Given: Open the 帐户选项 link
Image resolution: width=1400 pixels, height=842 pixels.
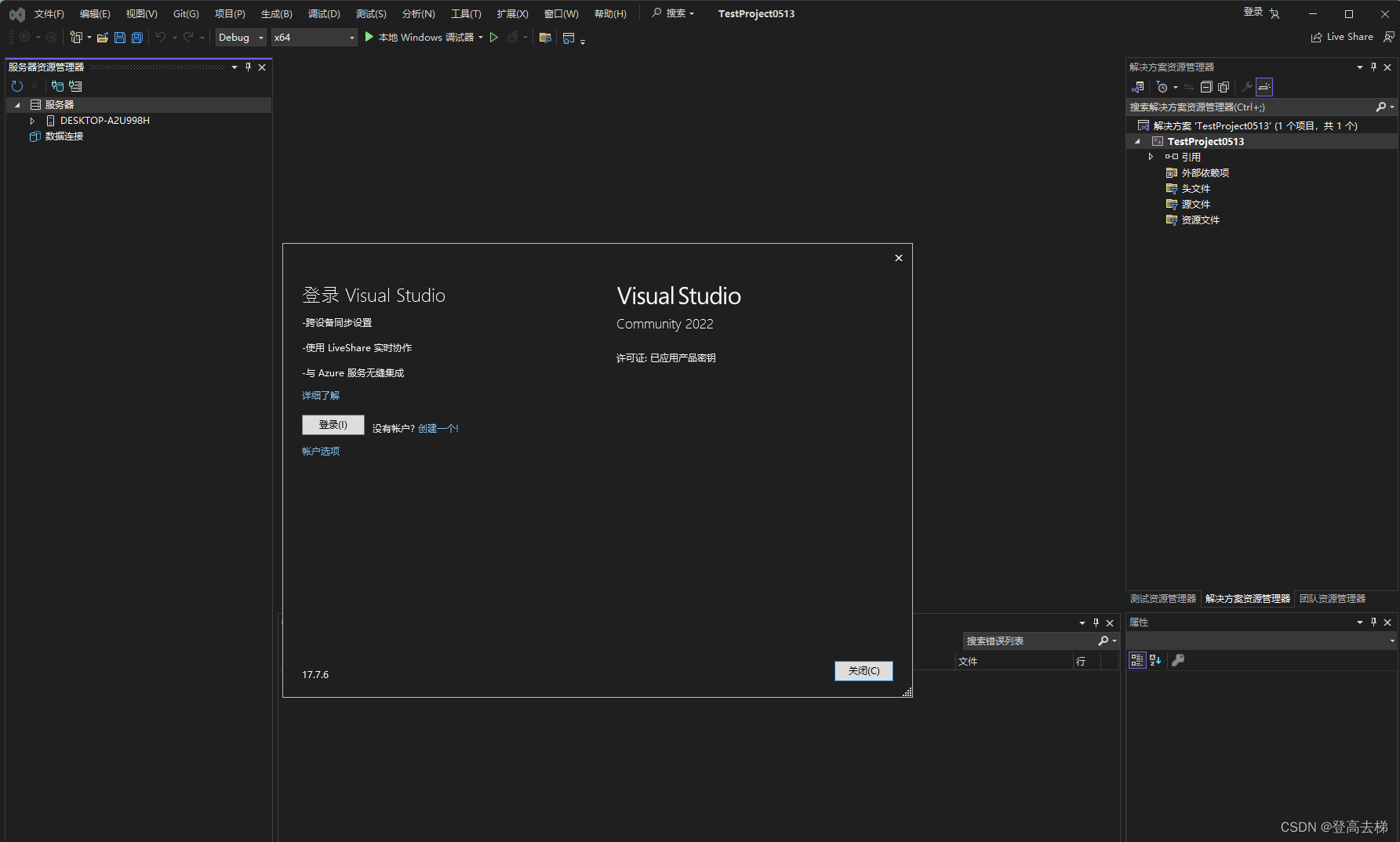Looking at the screenshot, I should tap(321, 452).
